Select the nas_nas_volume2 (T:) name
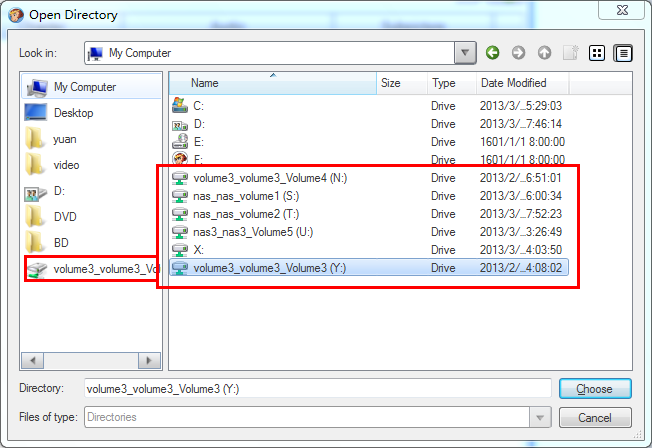652x448 pixels. (246, 214)
